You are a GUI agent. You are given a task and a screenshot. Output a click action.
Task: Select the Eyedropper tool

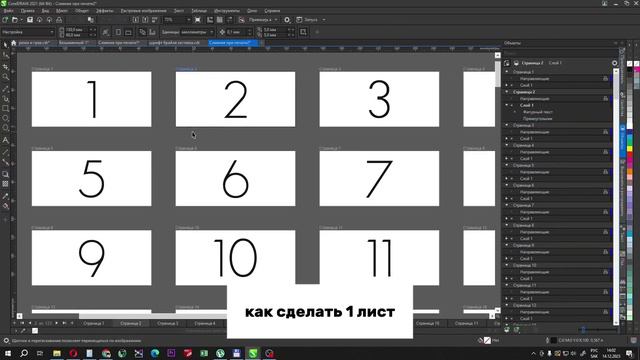pyautogui.click(x=5, y=196)
